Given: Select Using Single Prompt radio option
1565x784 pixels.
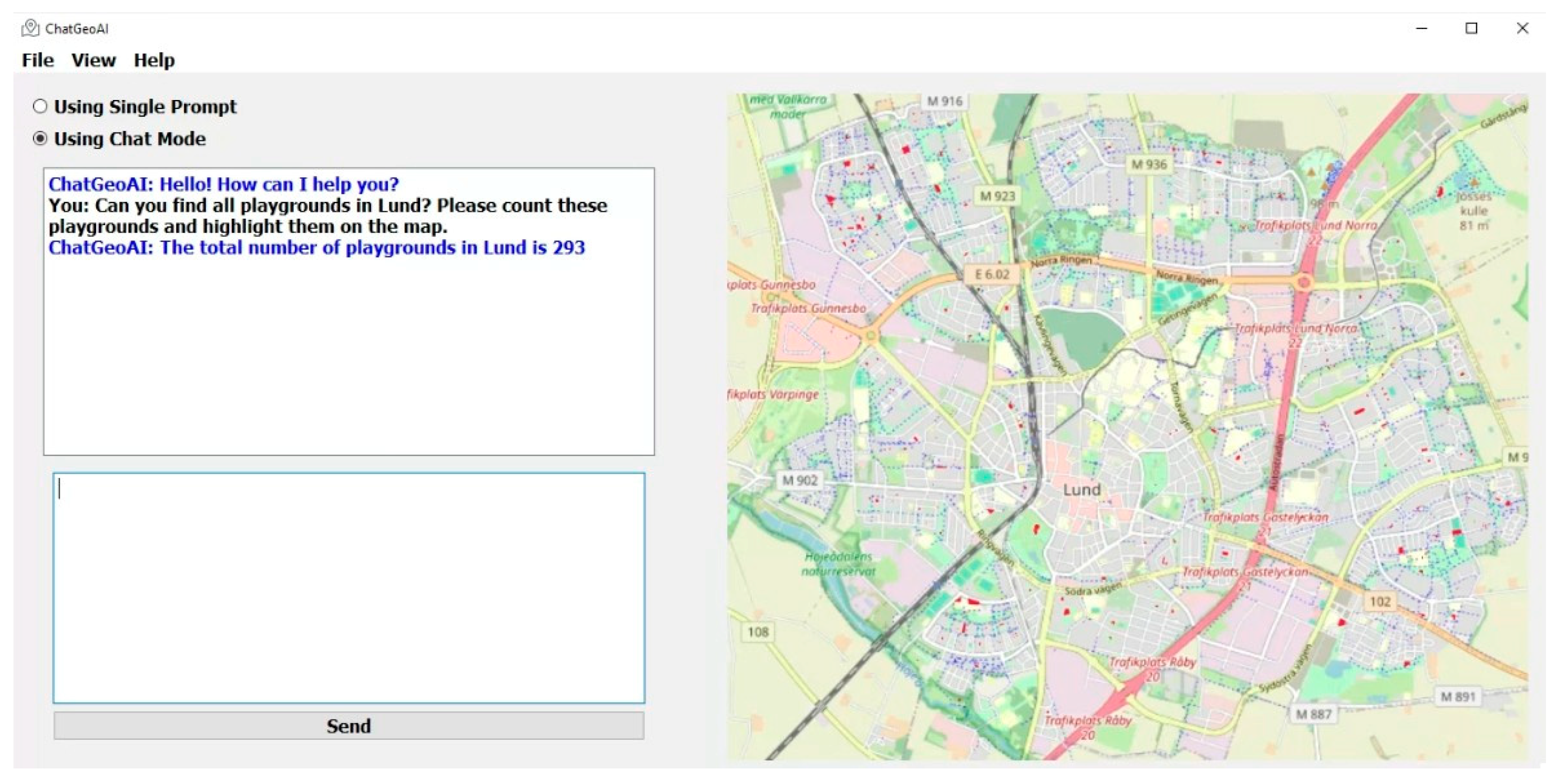Looking at the screenshot, I should pyautogui.click(x=40, y=106).
